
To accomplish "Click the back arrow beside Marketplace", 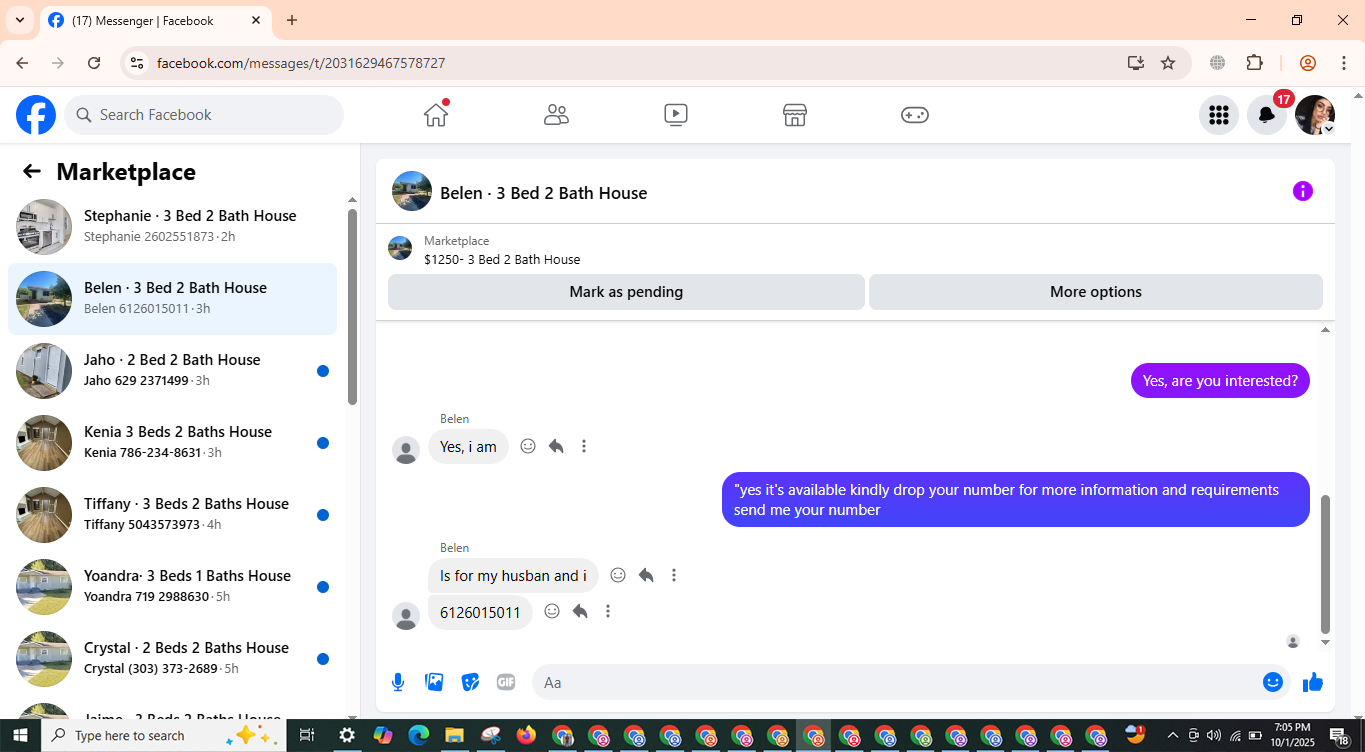I will (32, 171).
